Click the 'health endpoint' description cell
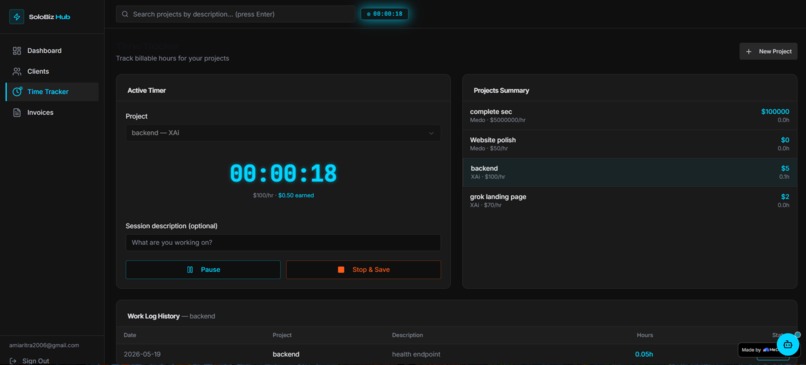Screen dimensions: 806x365 coord(416,354)
